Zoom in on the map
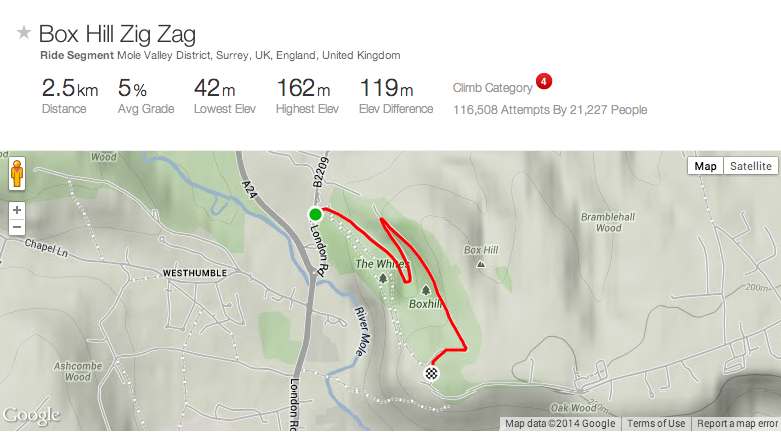The image size is (781, 432). point(16,210)
